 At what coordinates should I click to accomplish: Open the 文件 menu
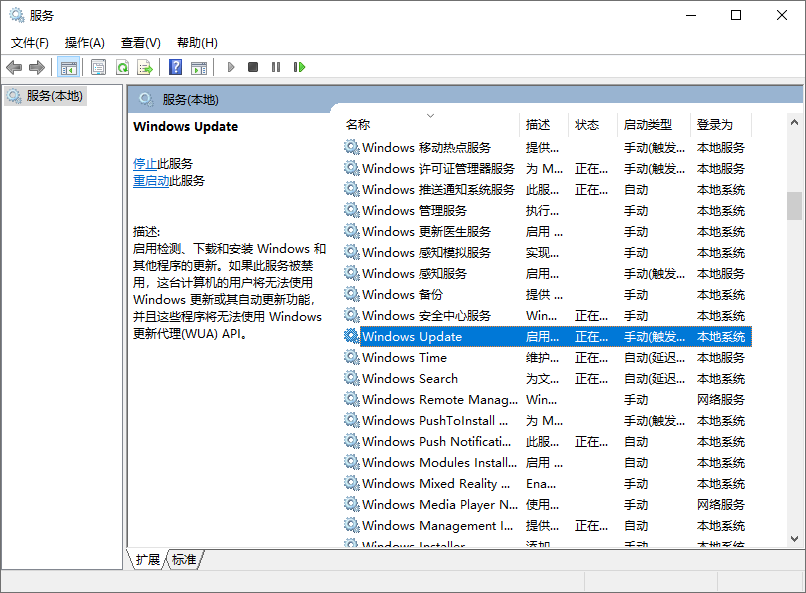point(30,42)
